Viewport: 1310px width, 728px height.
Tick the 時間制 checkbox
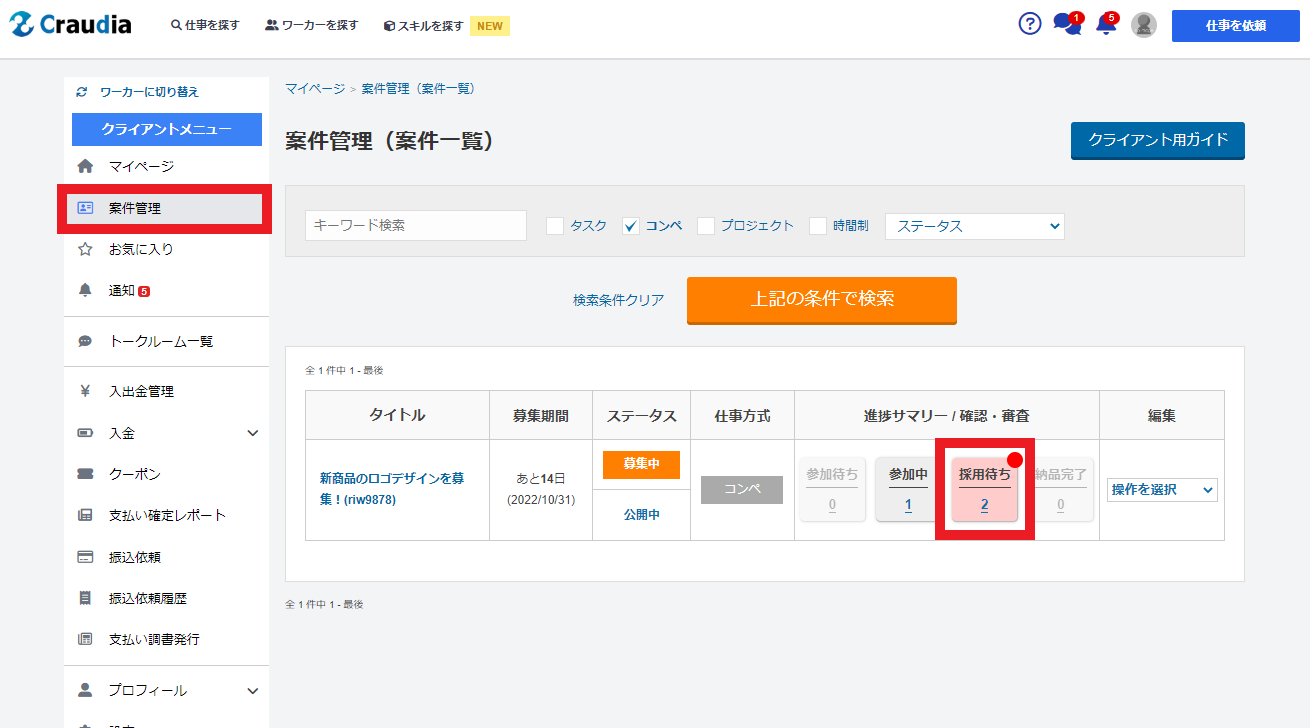818,226
